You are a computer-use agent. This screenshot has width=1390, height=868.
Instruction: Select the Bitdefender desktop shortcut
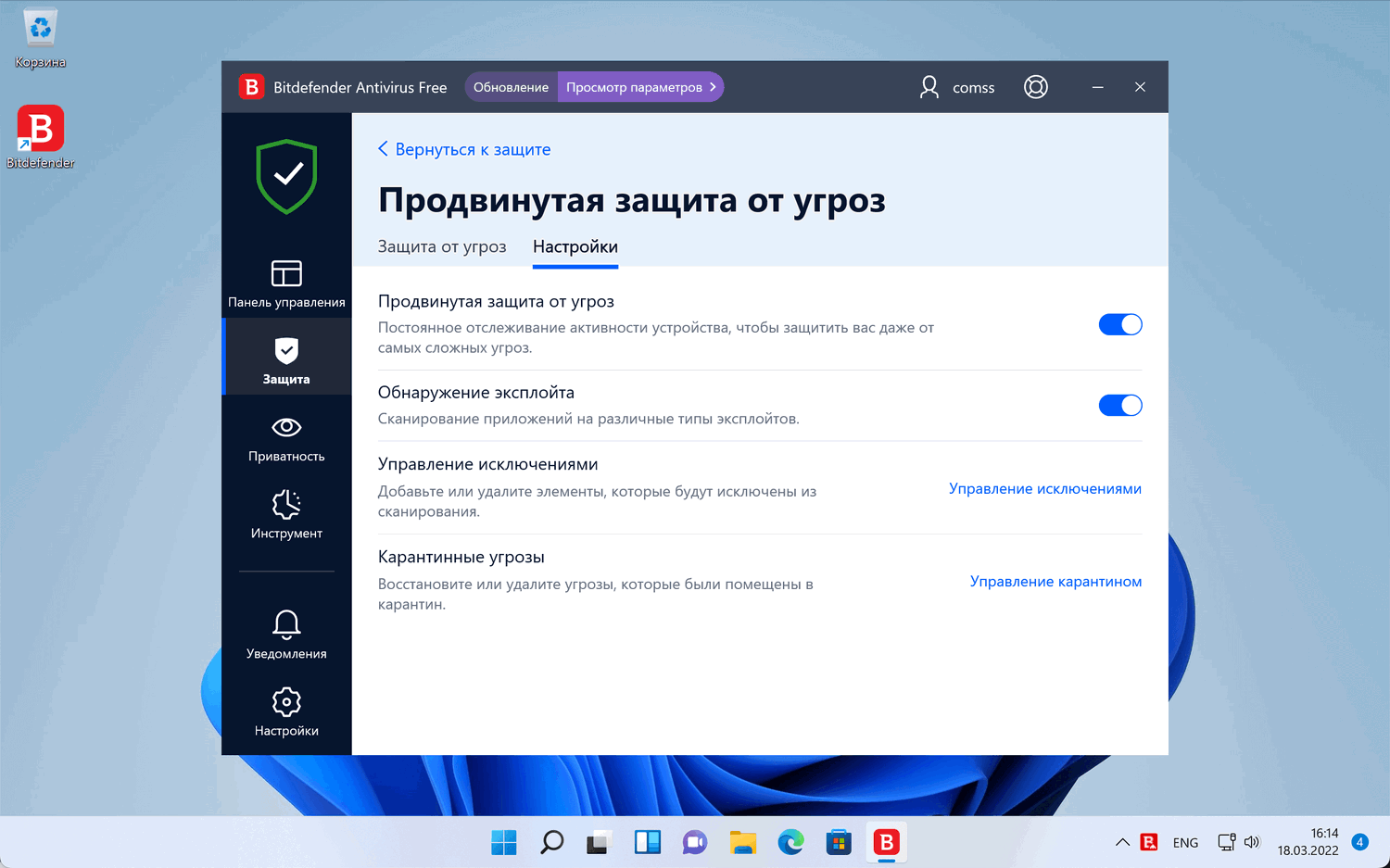[40, 137]
